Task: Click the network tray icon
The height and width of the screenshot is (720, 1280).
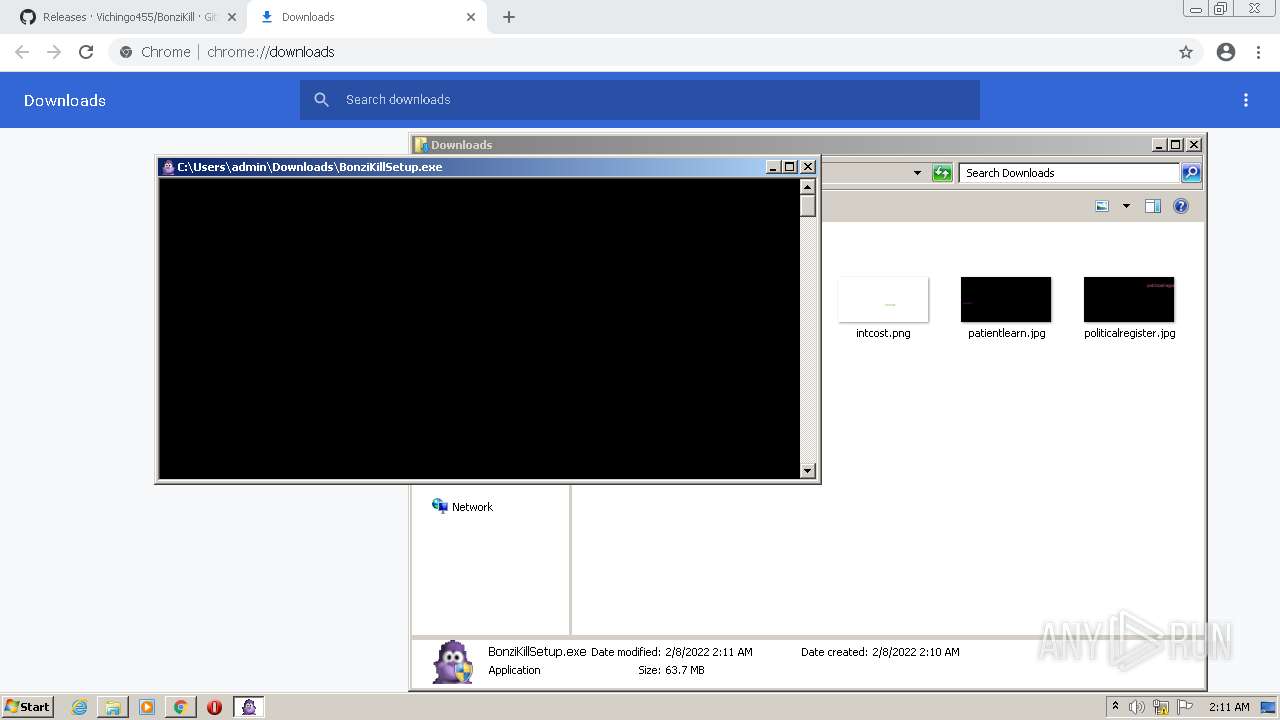Action: coord(1161,707)
